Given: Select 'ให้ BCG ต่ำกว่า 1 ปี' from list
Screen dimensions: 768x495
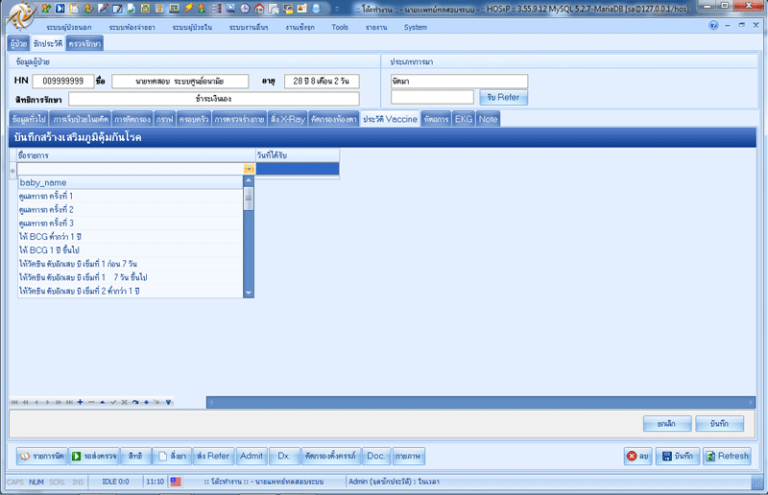Looking at the screenshot, I should pyautogui.click(x=52, y=236).
